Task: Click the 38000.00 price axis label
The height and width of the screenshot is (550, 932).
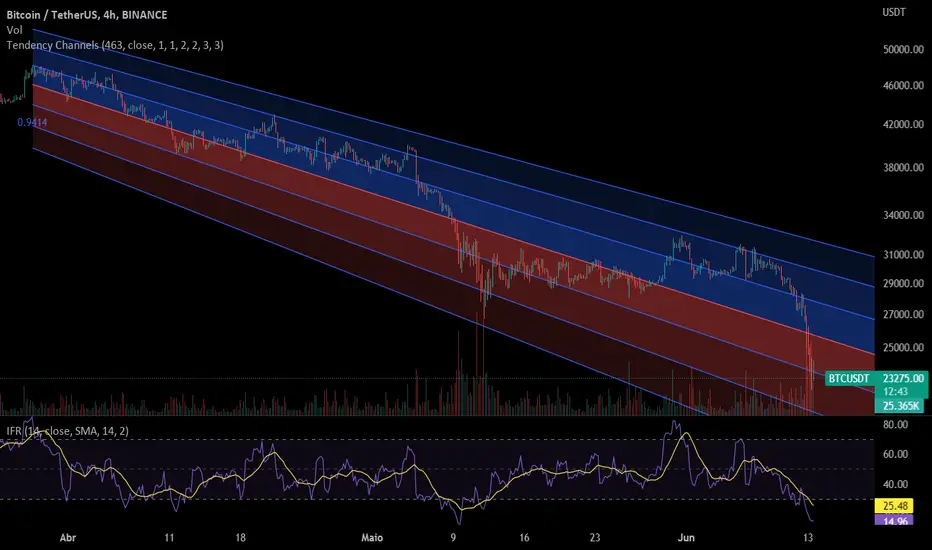Action: click(903, 168)
